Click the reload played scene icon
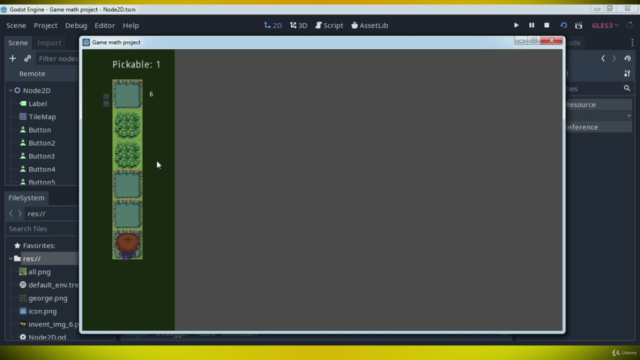 click(563, 25)
